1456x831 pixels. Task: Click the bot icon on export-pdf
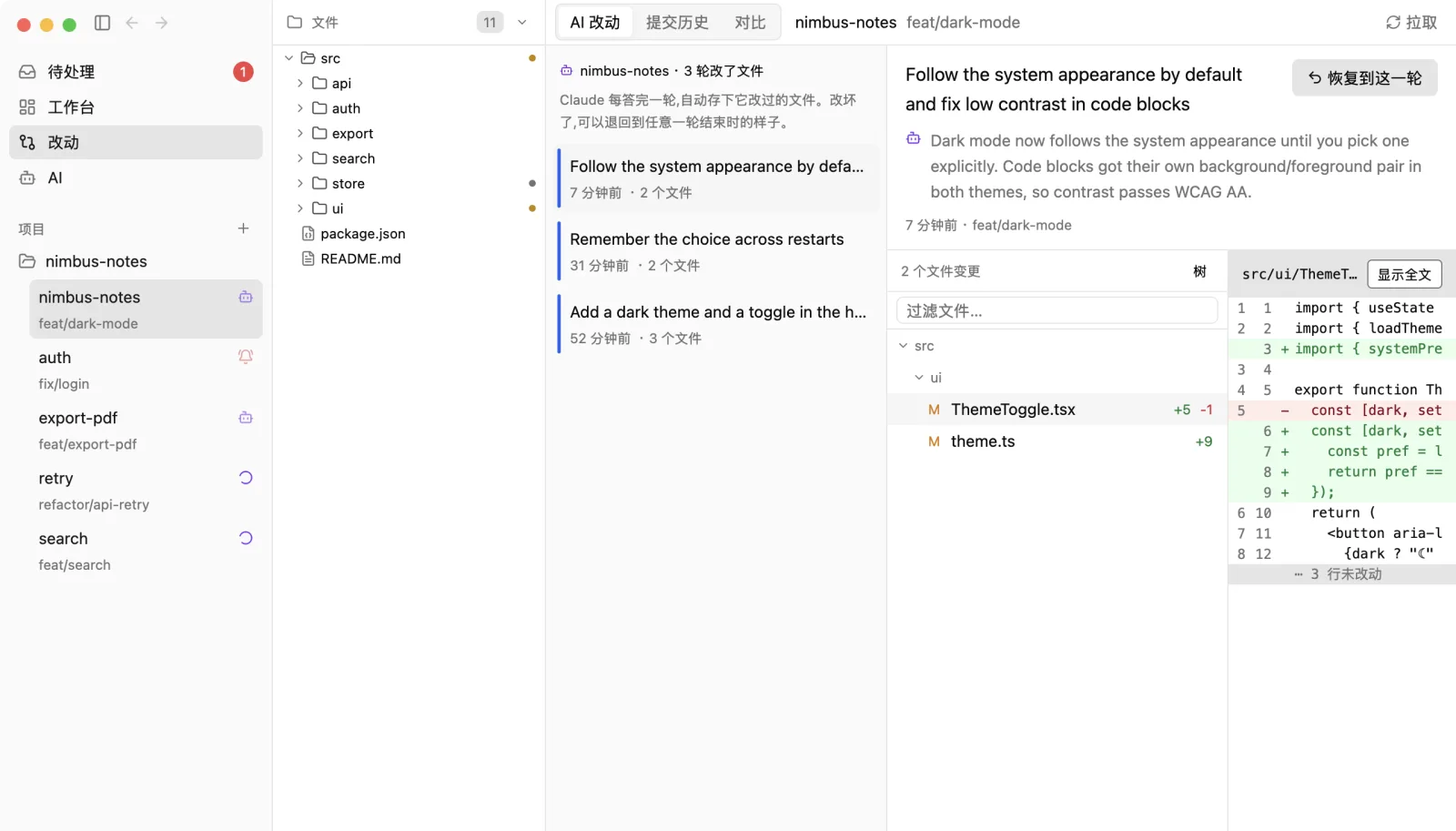(246, 418)
